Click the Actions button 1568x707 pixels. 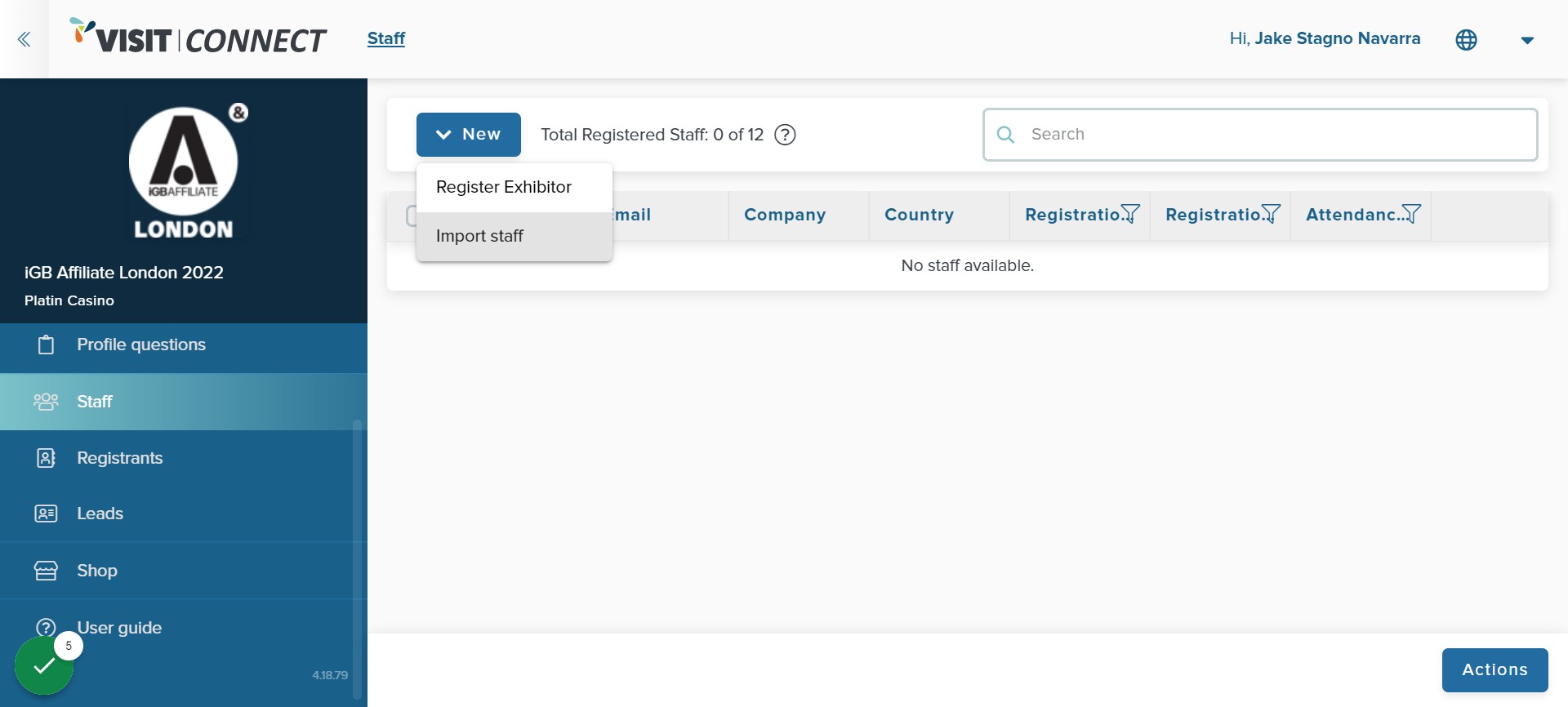tap(1494, 670)
